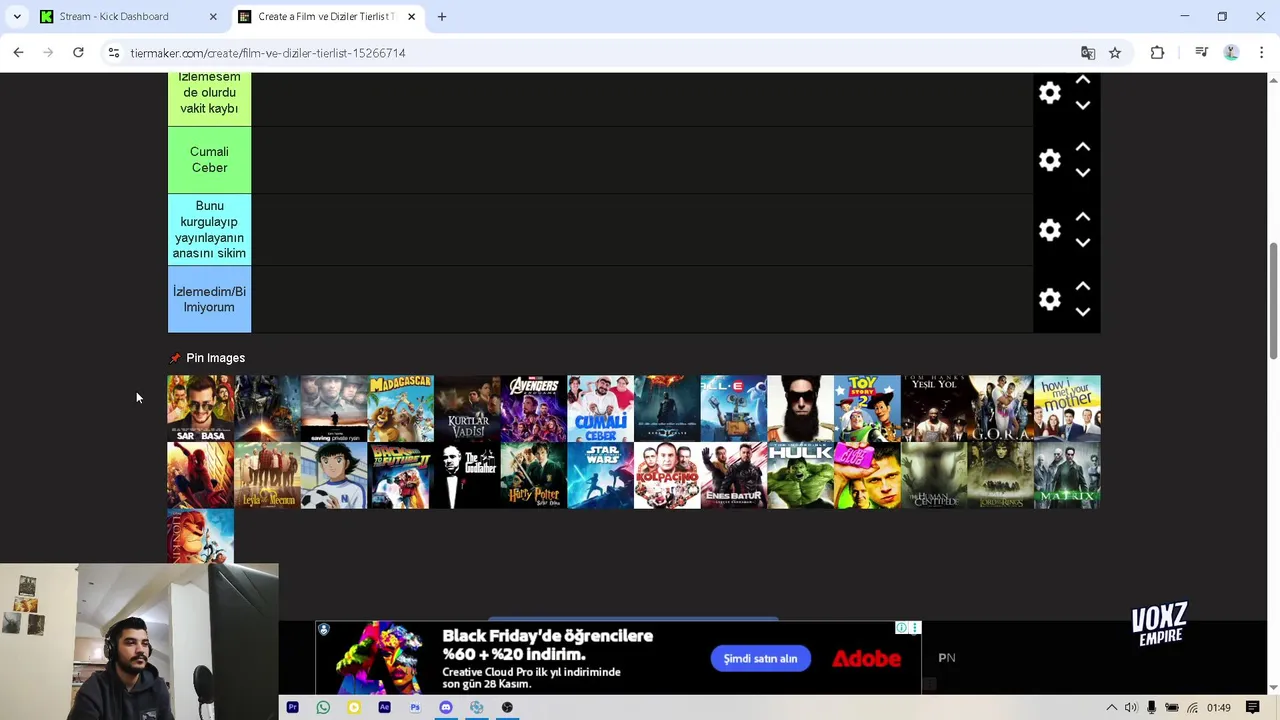Move İzlemedim/Bilmiyorum tier down

[x=1082, y=311]
